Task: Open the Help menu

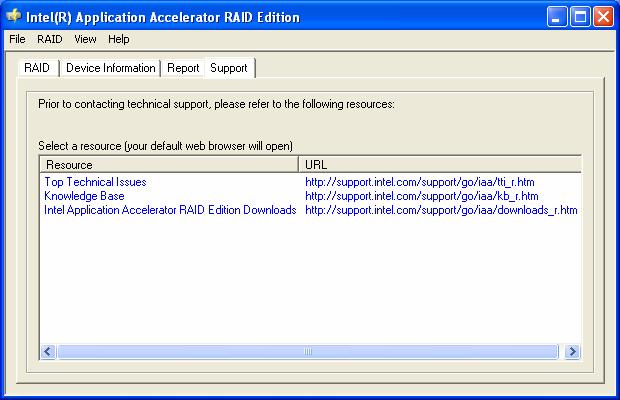Action: click(119, 39)
